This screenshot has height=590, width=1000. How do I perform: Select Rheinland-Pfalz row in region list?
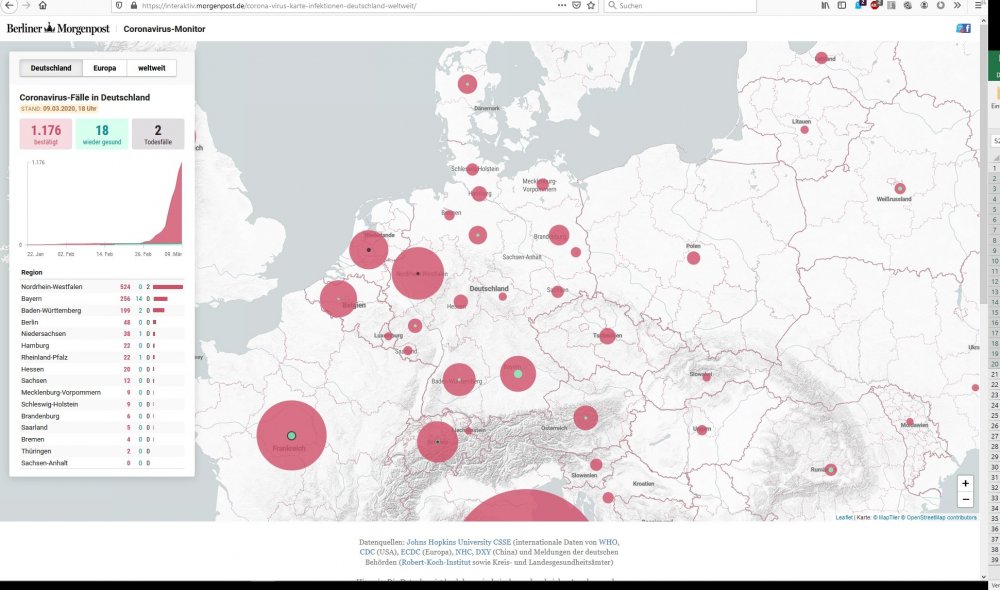point(102,357)
